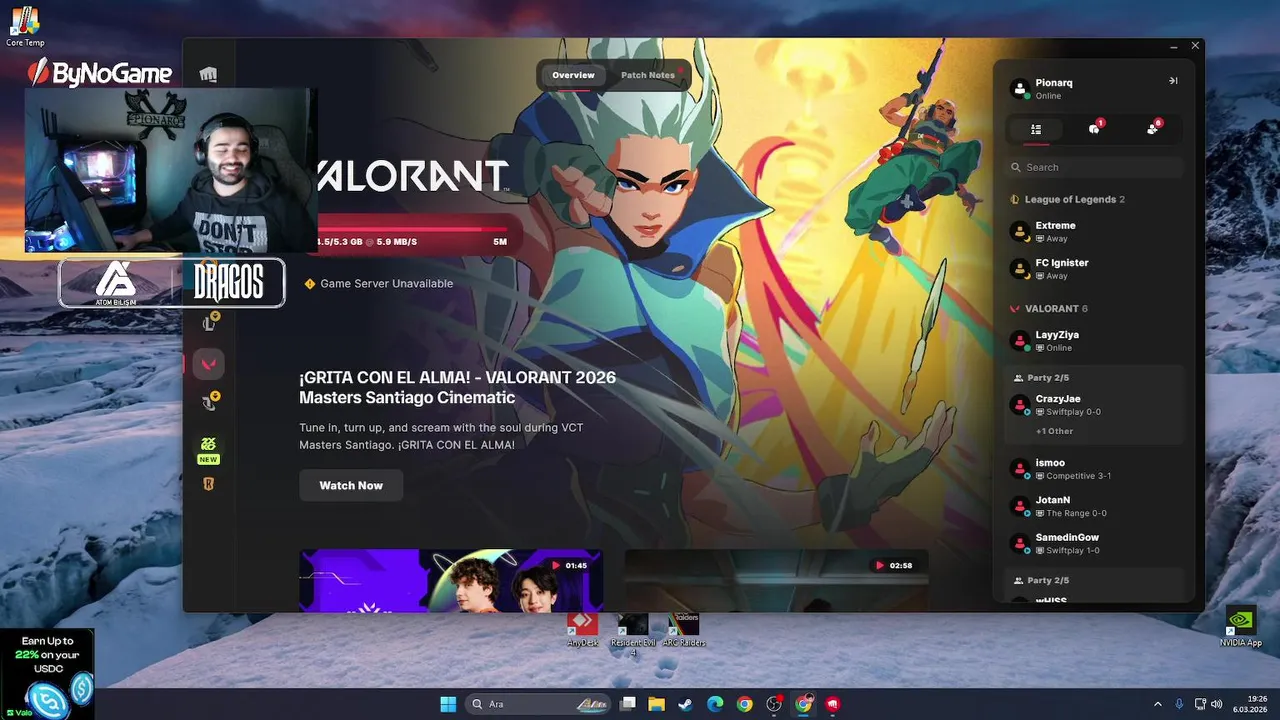Collapse the League of Legends friends group
This screenshot has width=1280, height=720.
[1067, 199]
